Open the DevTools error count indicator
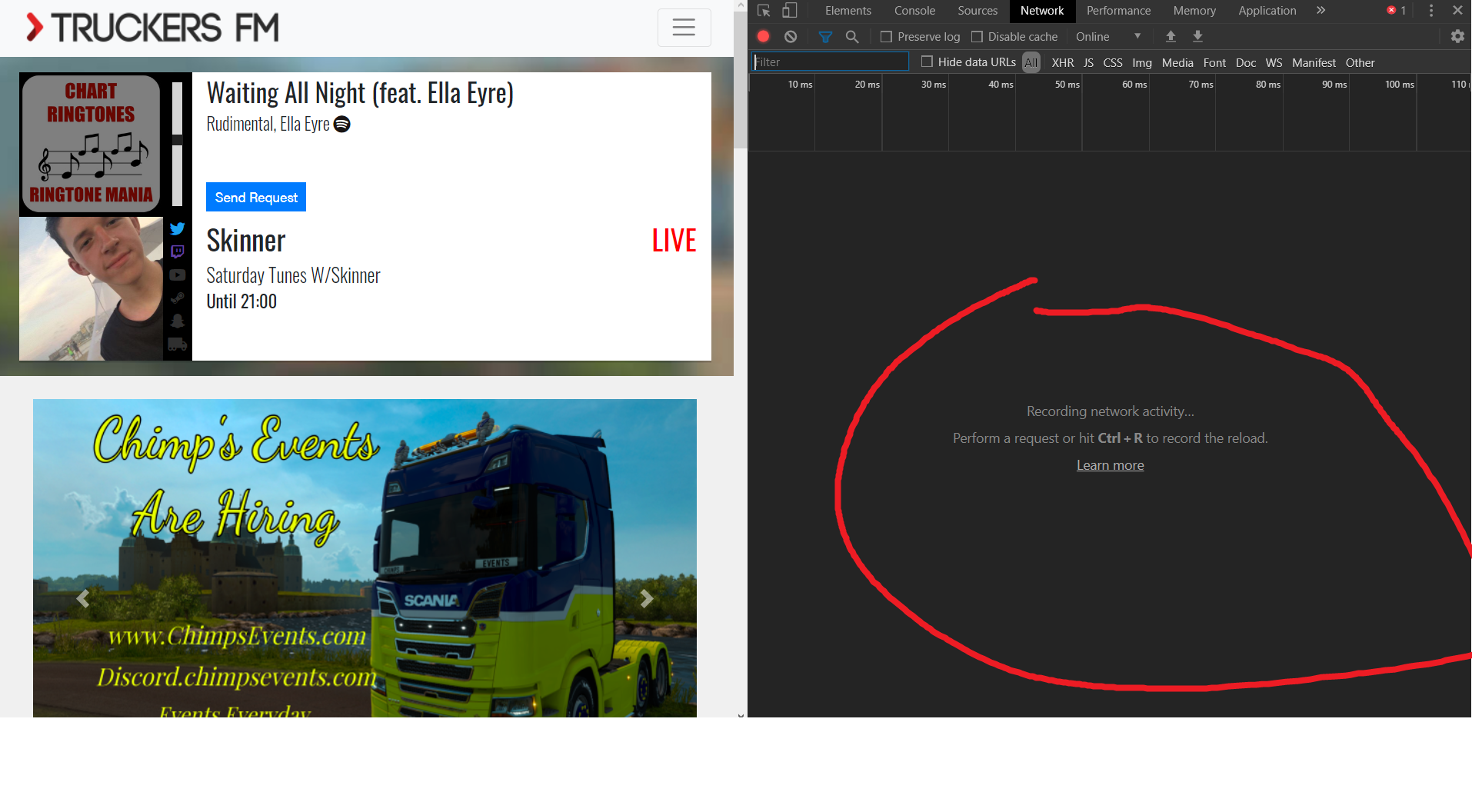The width and height of the screenshot is (1472, 812). [1397, 11]
